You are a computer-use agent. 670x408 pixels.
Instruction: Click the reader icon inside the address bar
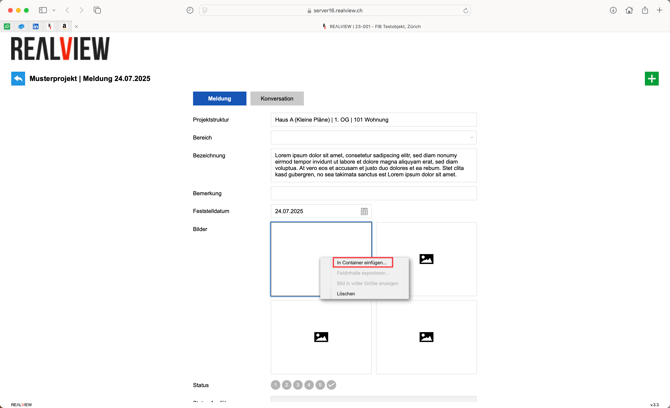point(205,10)
